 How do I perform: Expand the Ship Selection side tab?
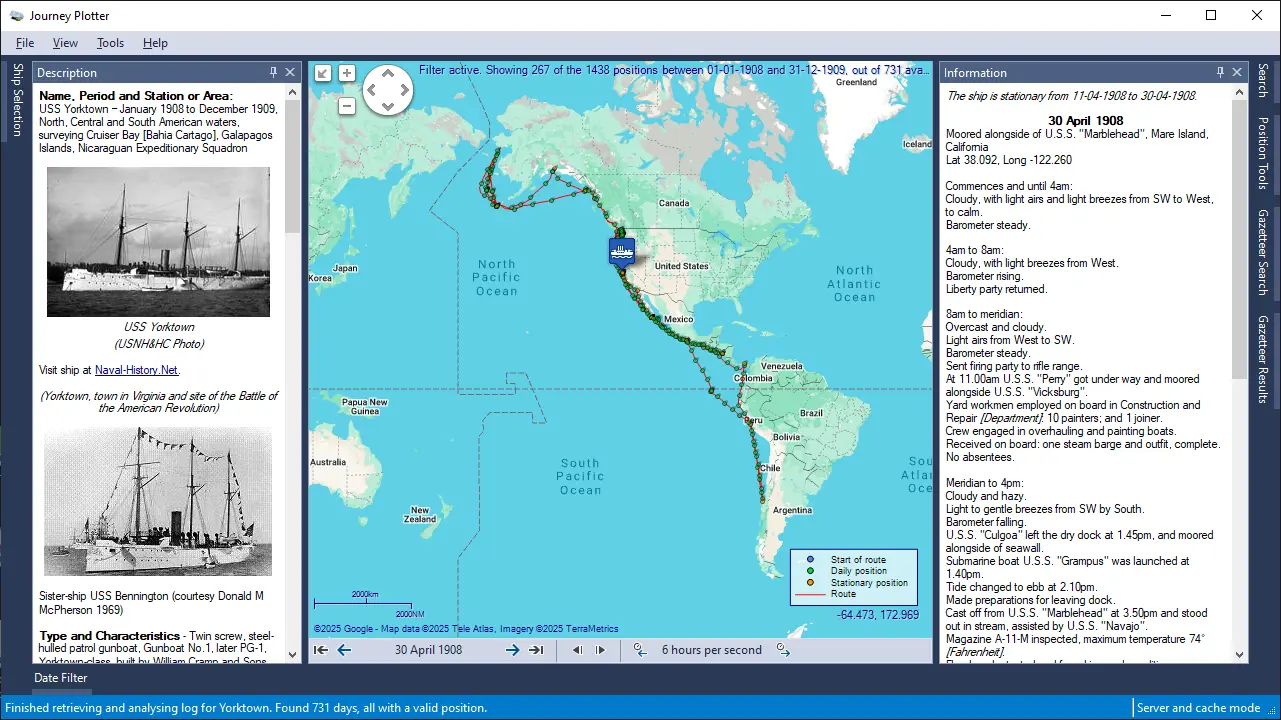pos(17,100)
